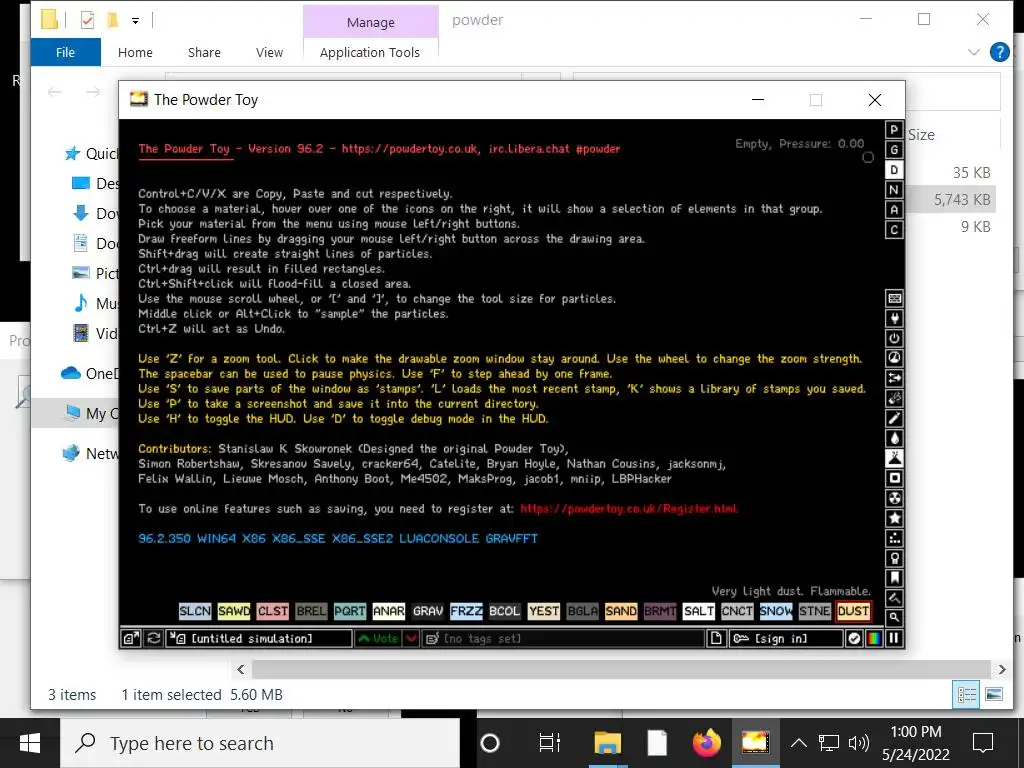1024x768 pixels.
Task: Toggle the G gravity grid option
Action: point(894,150)
